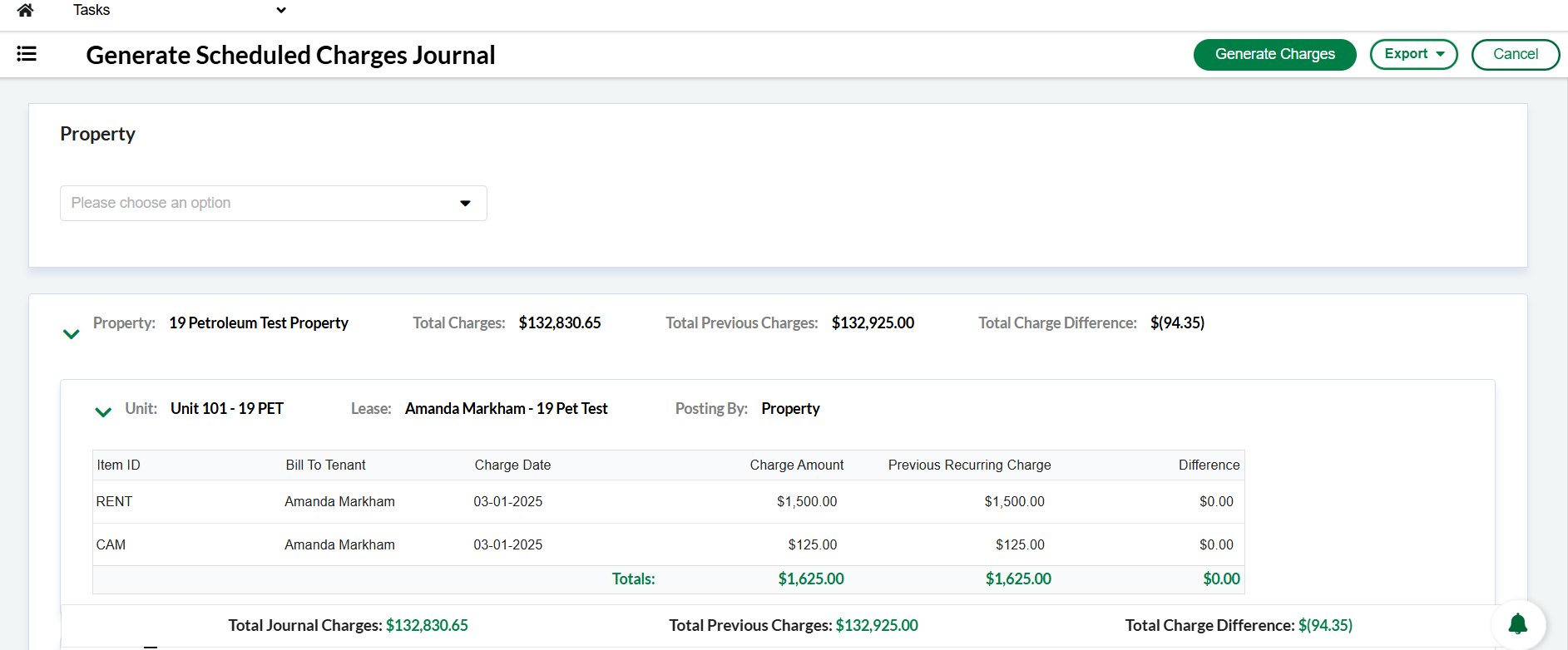The width and height of the screenshot is (1568, 650).
Task: Click the 03-01-2025 date in RENT row
Action: click(507, 501)
